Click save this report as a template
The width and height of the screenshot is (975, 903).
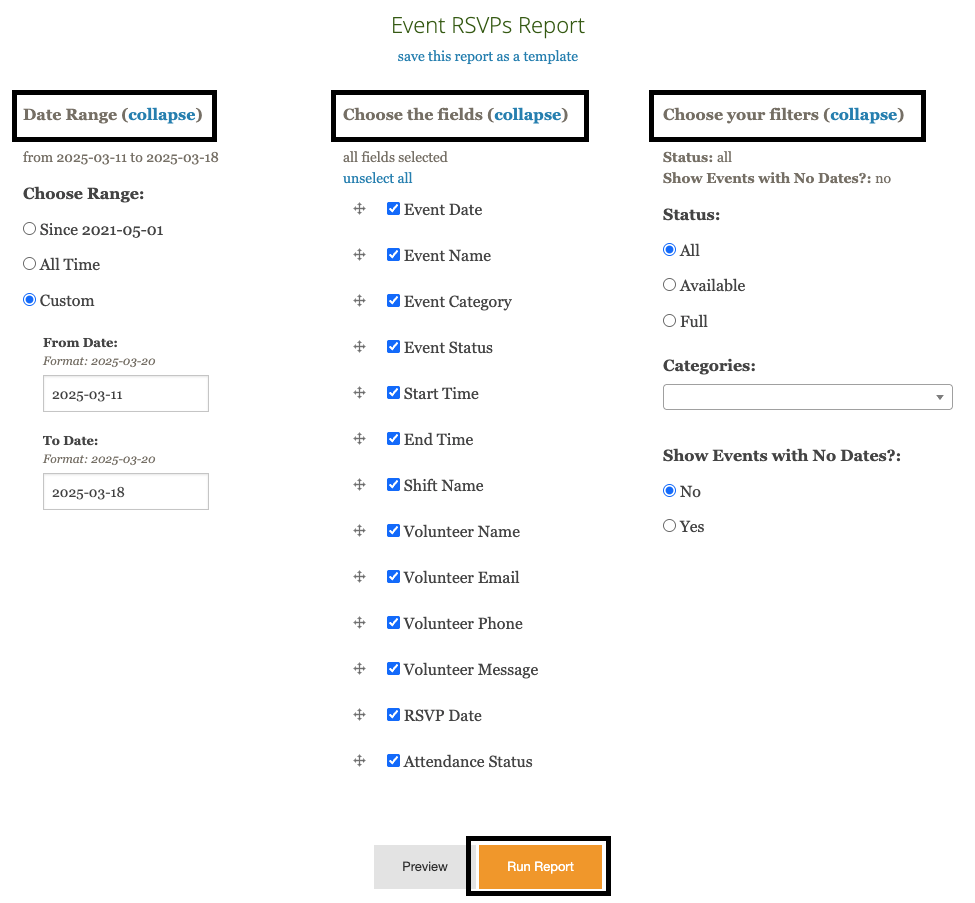click(487, 56)
